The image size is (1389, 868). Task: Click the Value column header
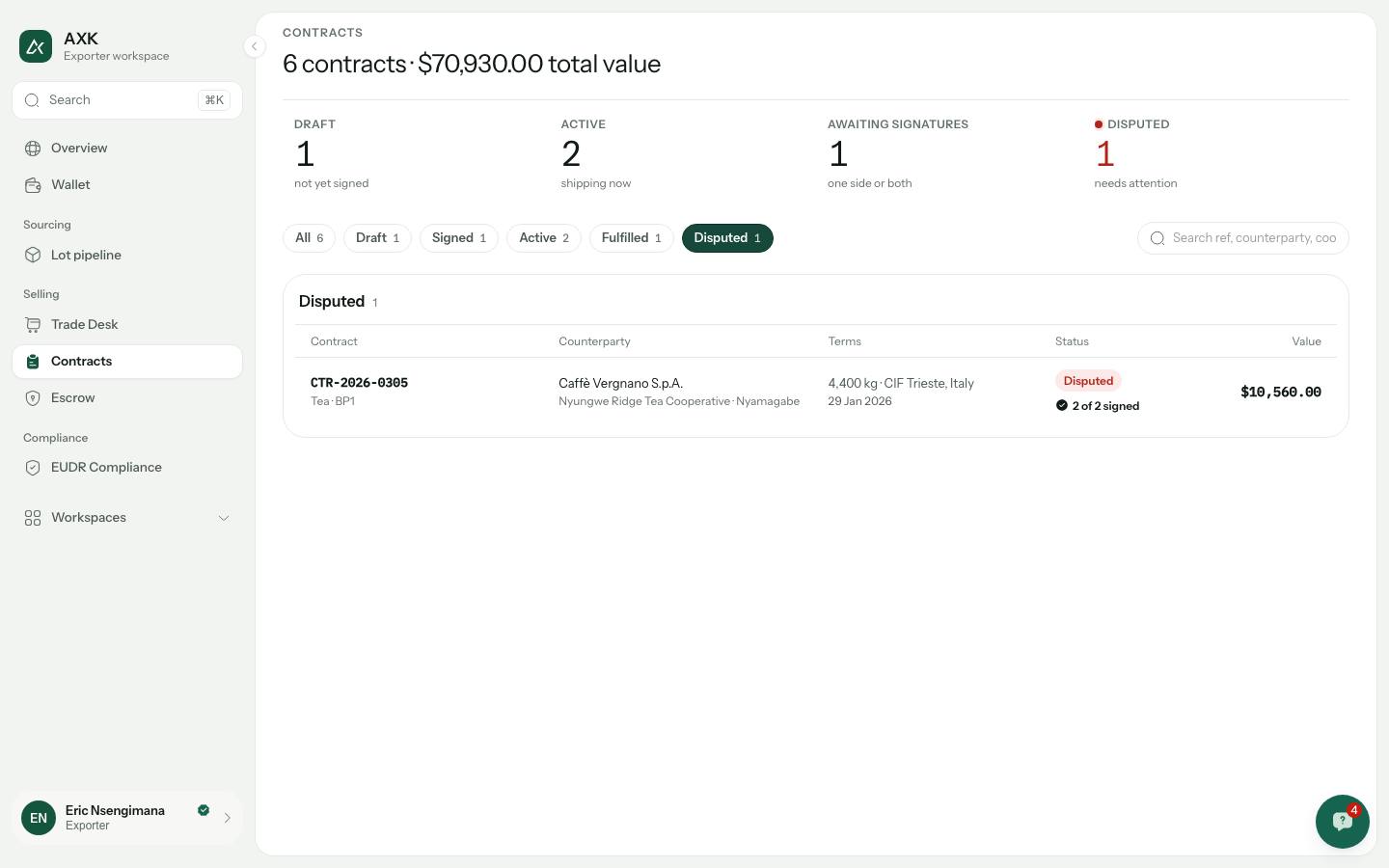tap(1306, 341)
